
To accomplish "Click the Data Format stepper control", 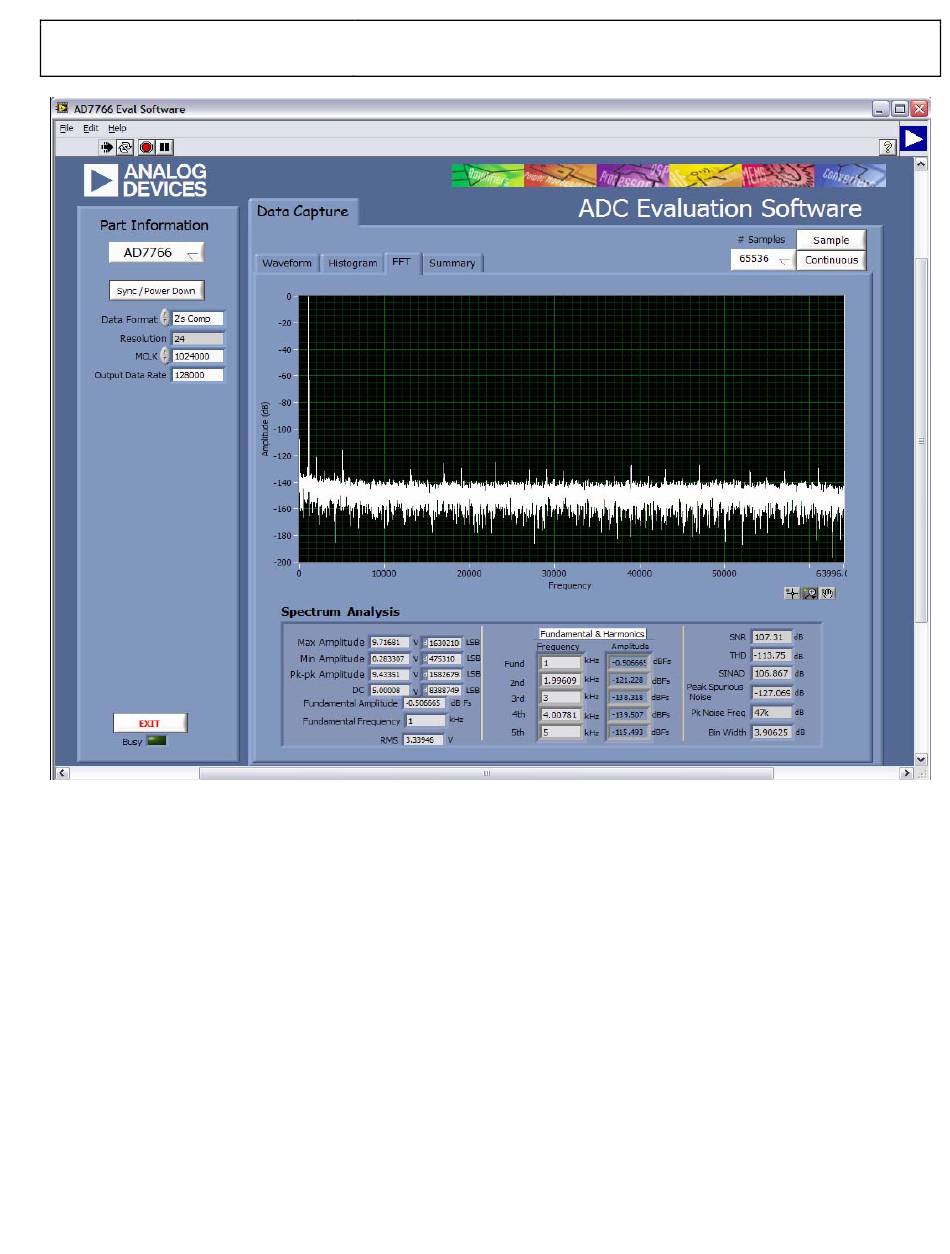I will (165, 319).
